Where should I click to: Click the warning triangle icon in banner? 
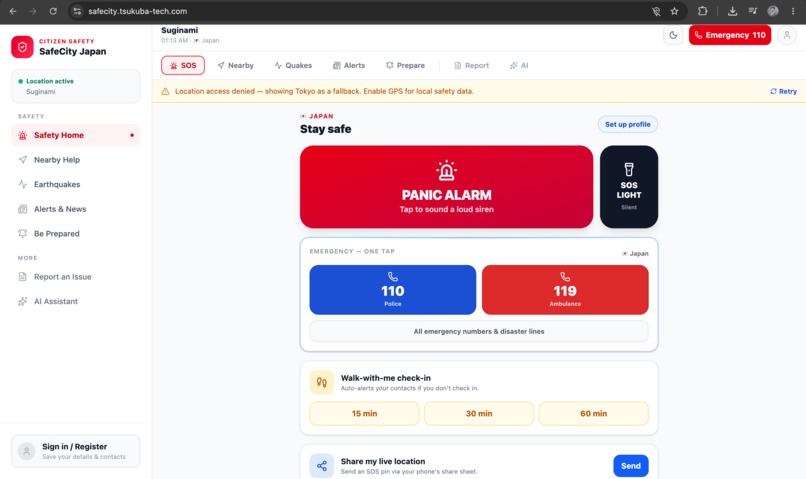click(x=165, y=91)
